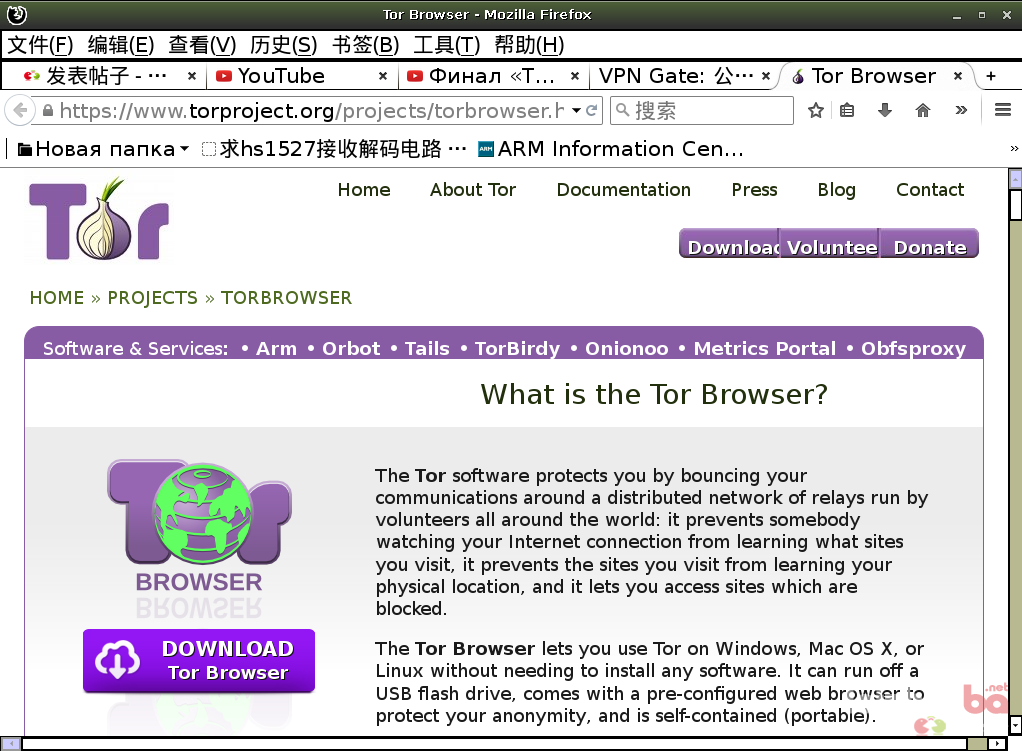Open the Arm project link

[276, 349]
